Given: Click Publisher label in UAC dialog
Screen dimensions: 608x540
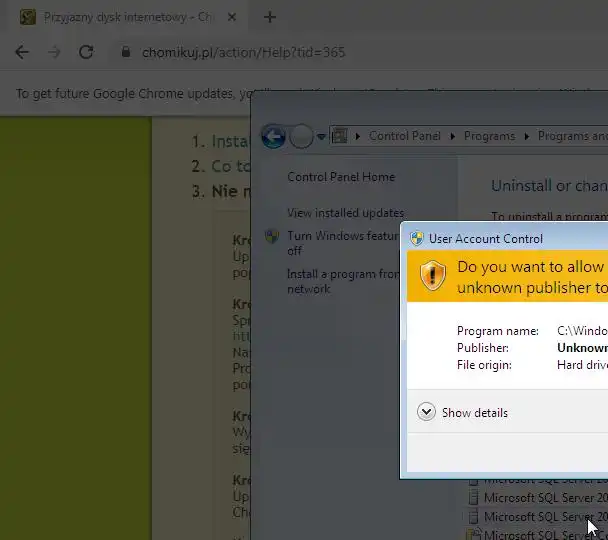Looking at the screenshot, I should pos(483,348).
